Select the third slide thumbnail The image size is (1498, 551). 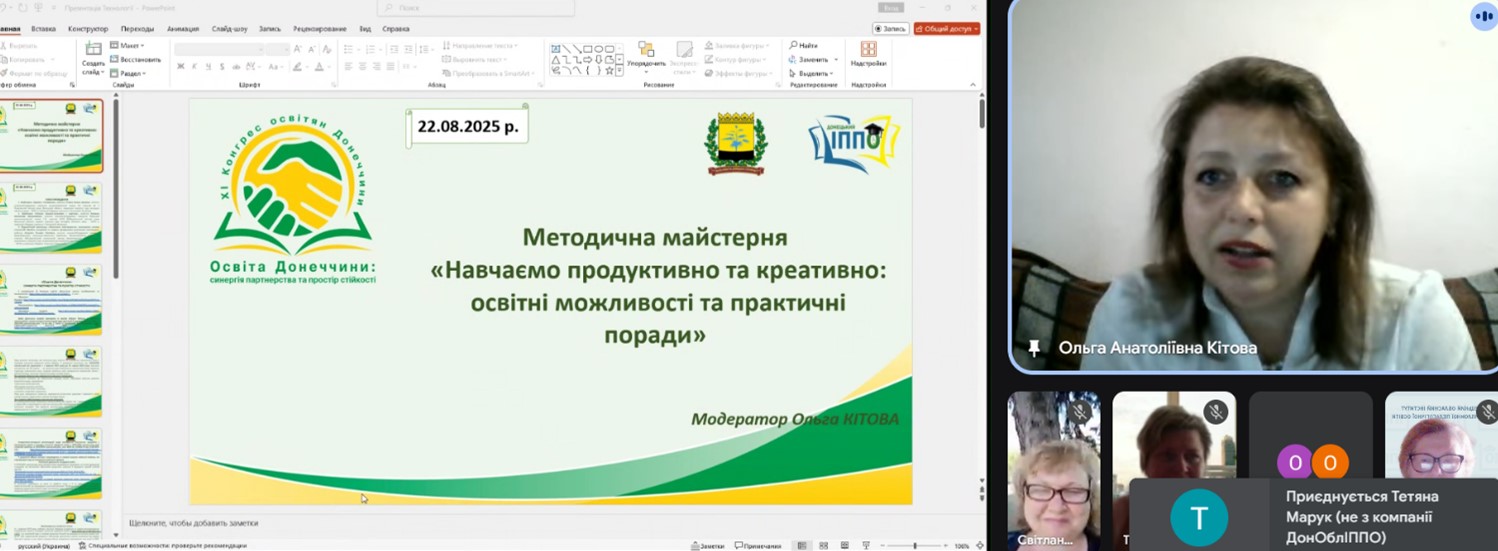pos(52,300)
